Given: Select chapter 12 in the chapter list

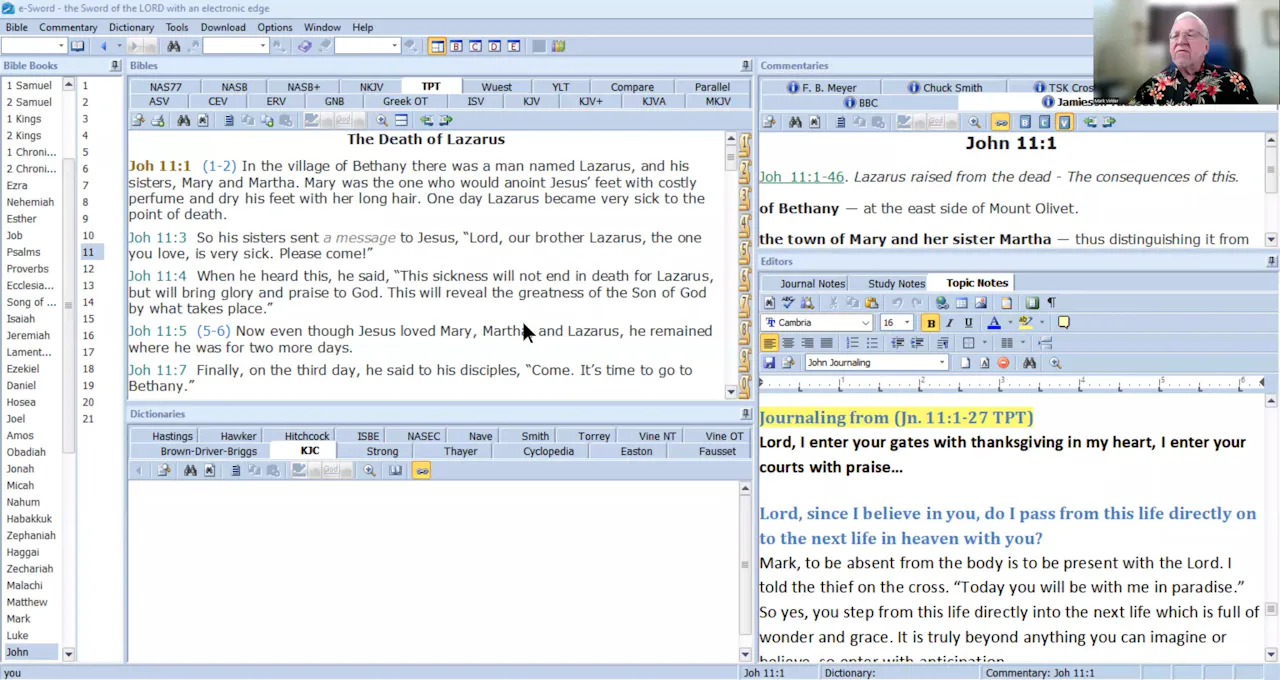Looking at the screenshot, I should 88,269.
